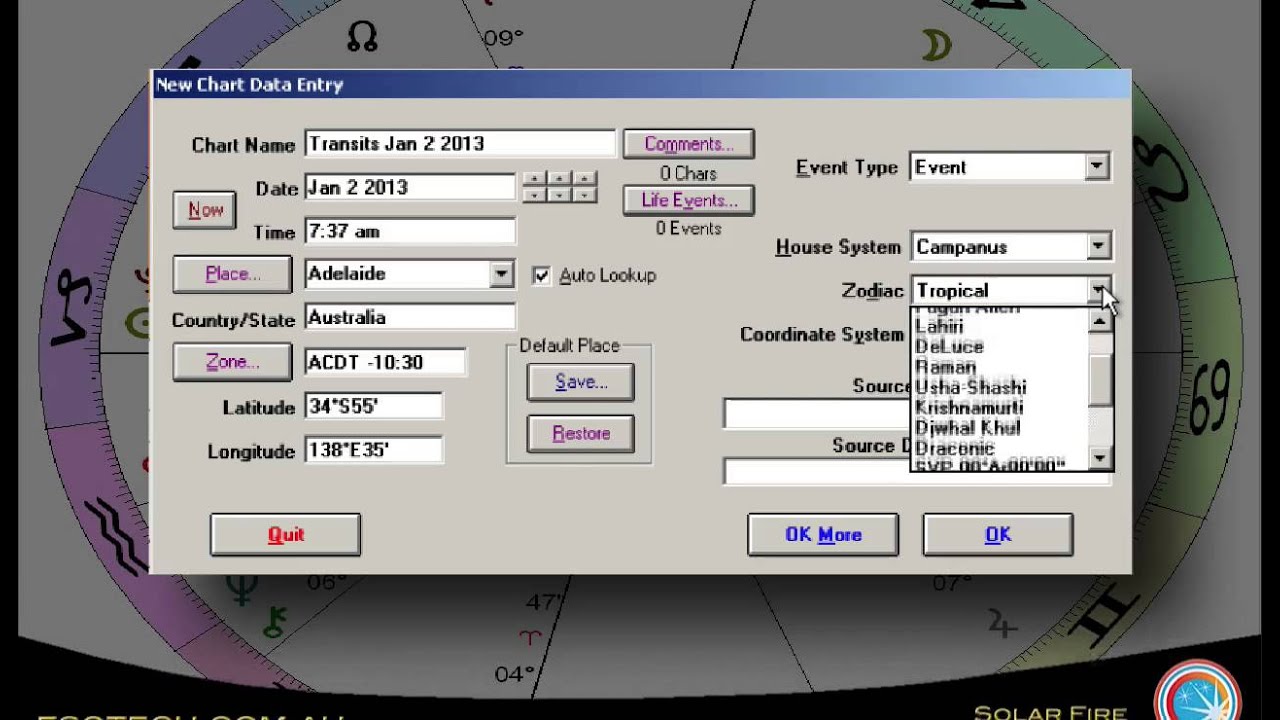Click the Country/State field showing Australia
Screen dimensions: 1280x720
pyautogui.click(x=410, y=318)
